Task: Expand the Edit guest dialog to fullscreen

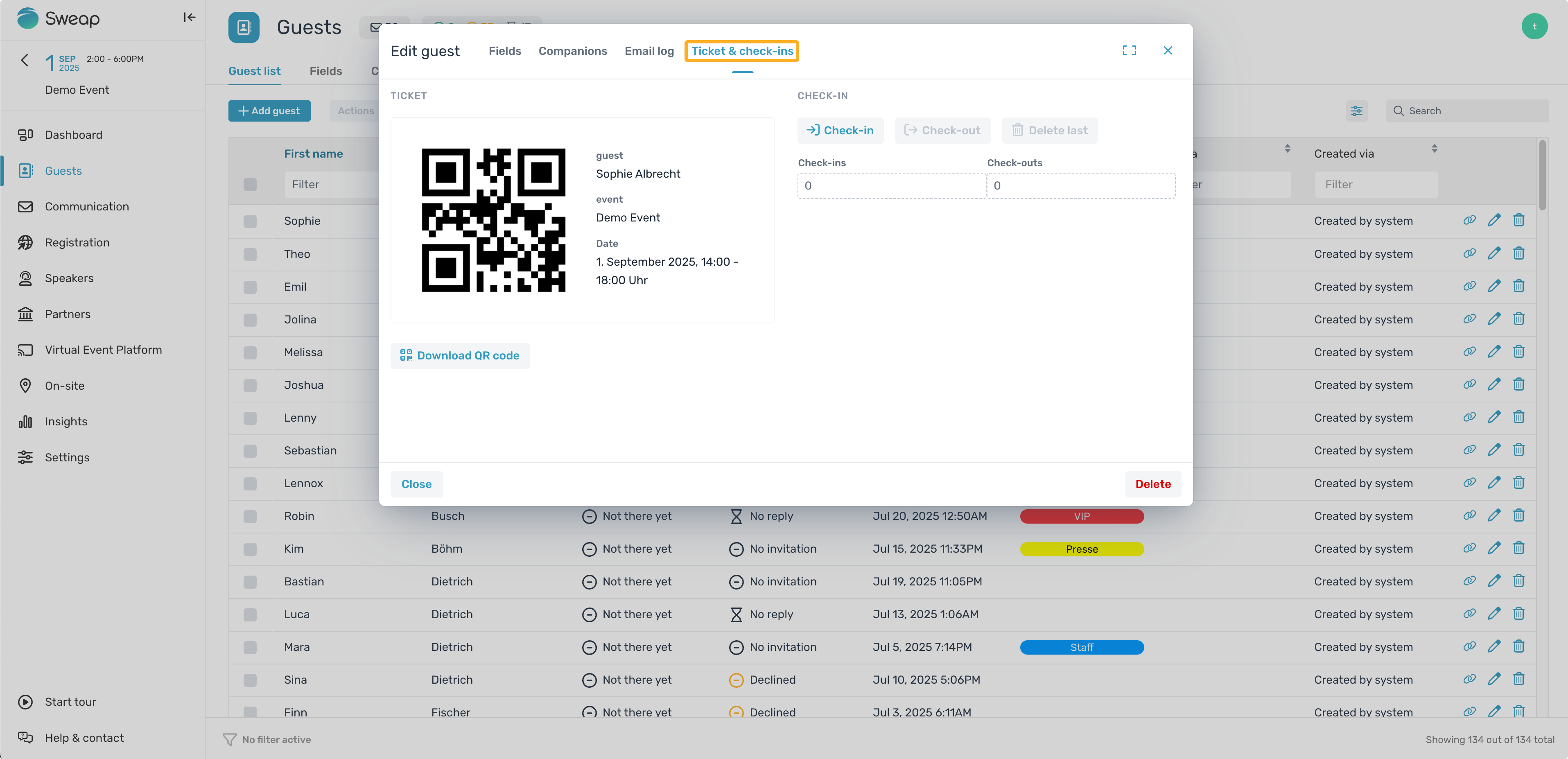Action: click(1129, 50)
